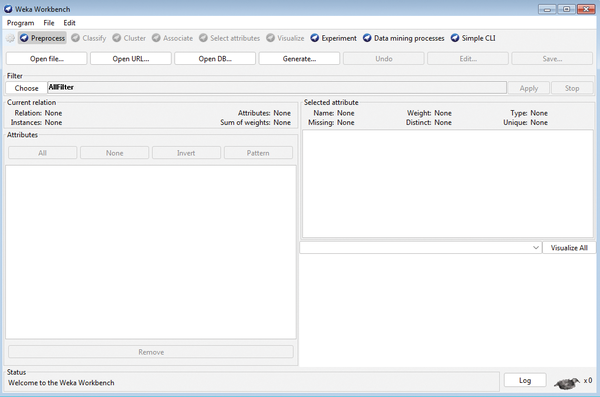Click the Open DB... button

coord(215,59)
